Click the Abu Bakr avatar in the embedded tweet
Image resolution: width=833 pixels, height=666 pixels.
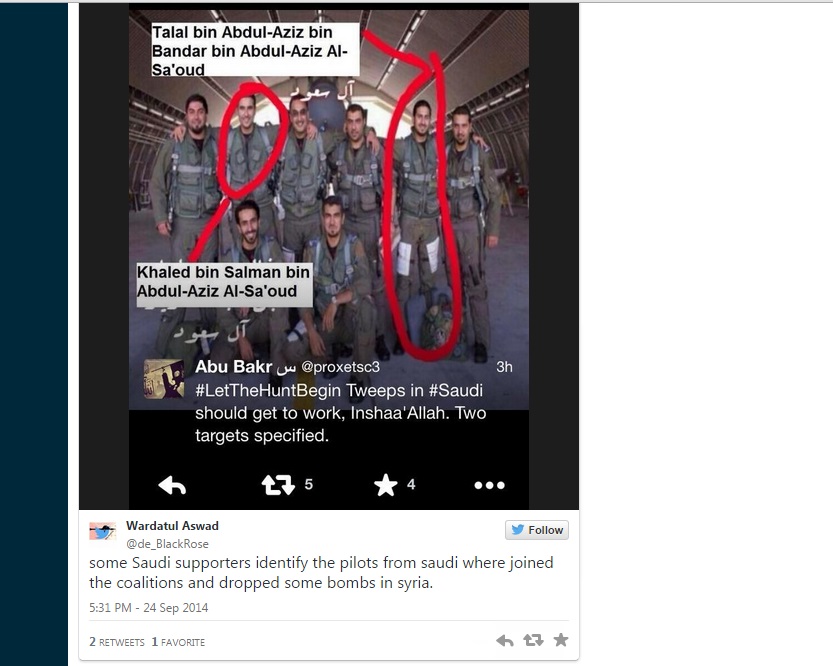click(164, 379)
